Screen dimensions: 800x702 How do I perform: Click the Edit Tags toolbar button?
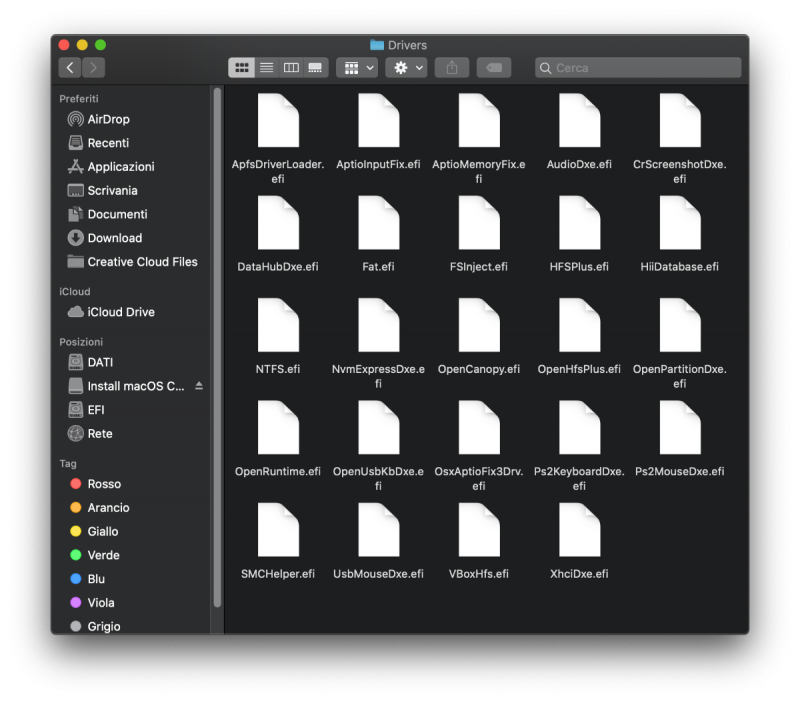[494, 67]
